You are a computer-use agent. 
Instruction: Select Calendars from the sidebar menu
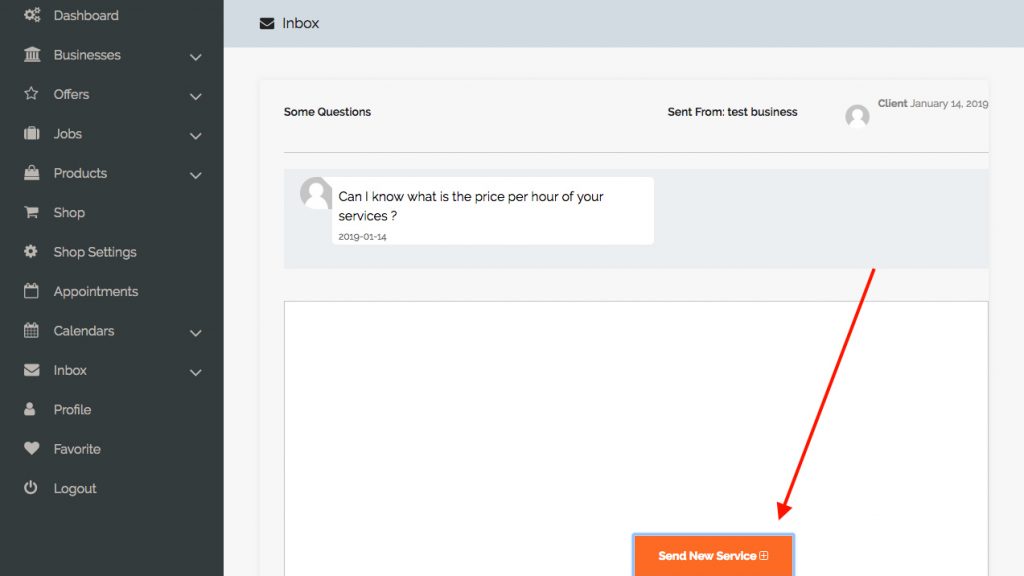click(82, 331)
